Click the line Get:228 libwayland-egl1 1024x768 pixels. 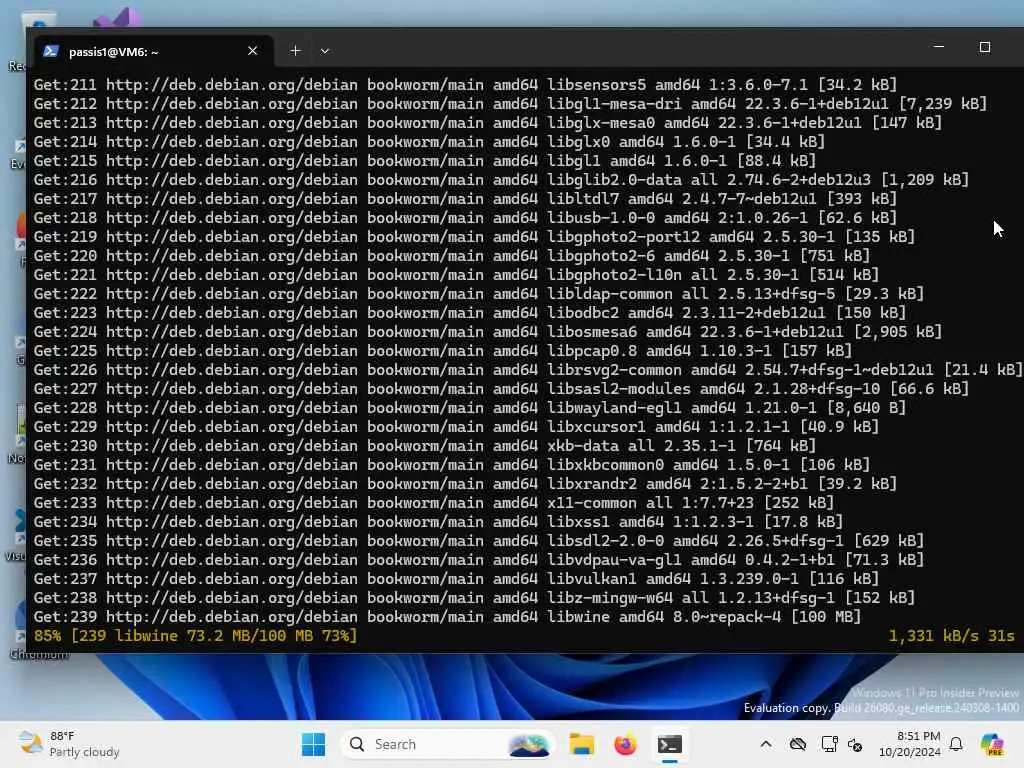pyautogui.click(x=470, y=408)
